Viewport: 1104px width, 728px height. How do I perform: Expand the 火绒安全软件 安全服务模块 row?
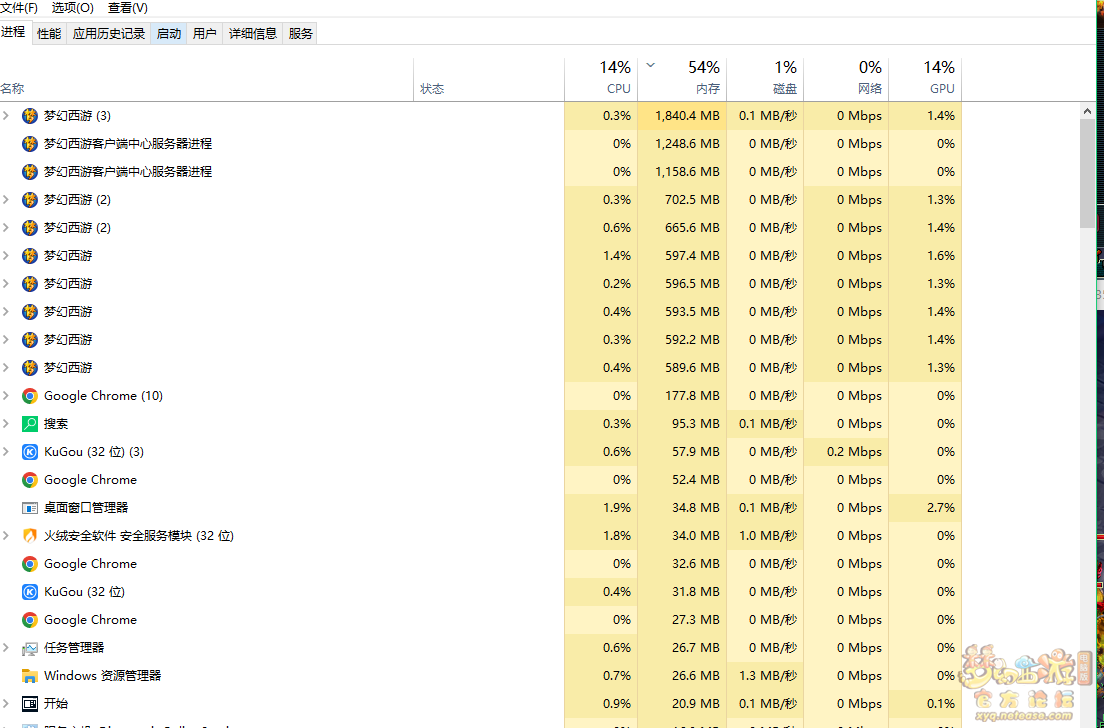[x=6, y=536]
